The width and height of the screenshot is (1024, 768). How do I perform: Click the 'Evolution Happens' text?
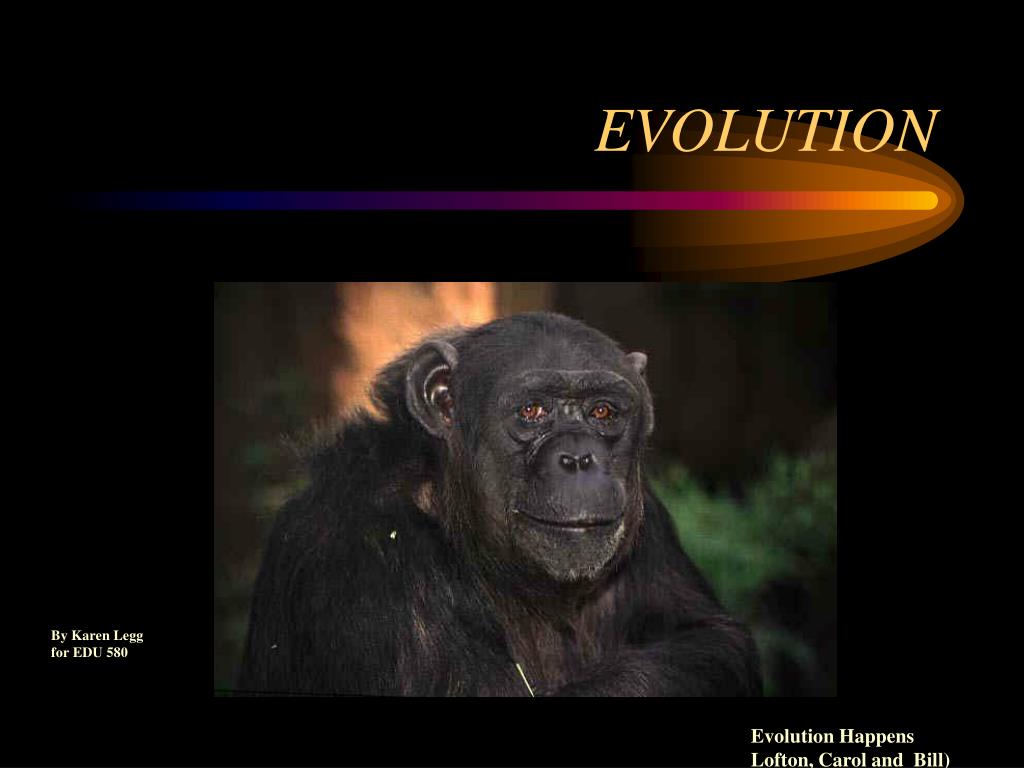coord(832,737)
